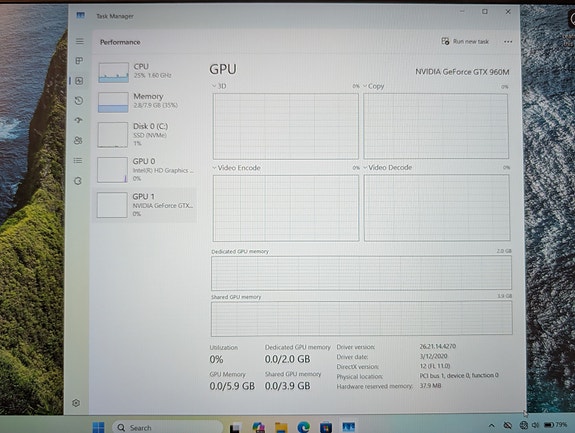Click DirectX version 12 (FL 11.0) value
575x433 pixels.
[x=435, y=366]
